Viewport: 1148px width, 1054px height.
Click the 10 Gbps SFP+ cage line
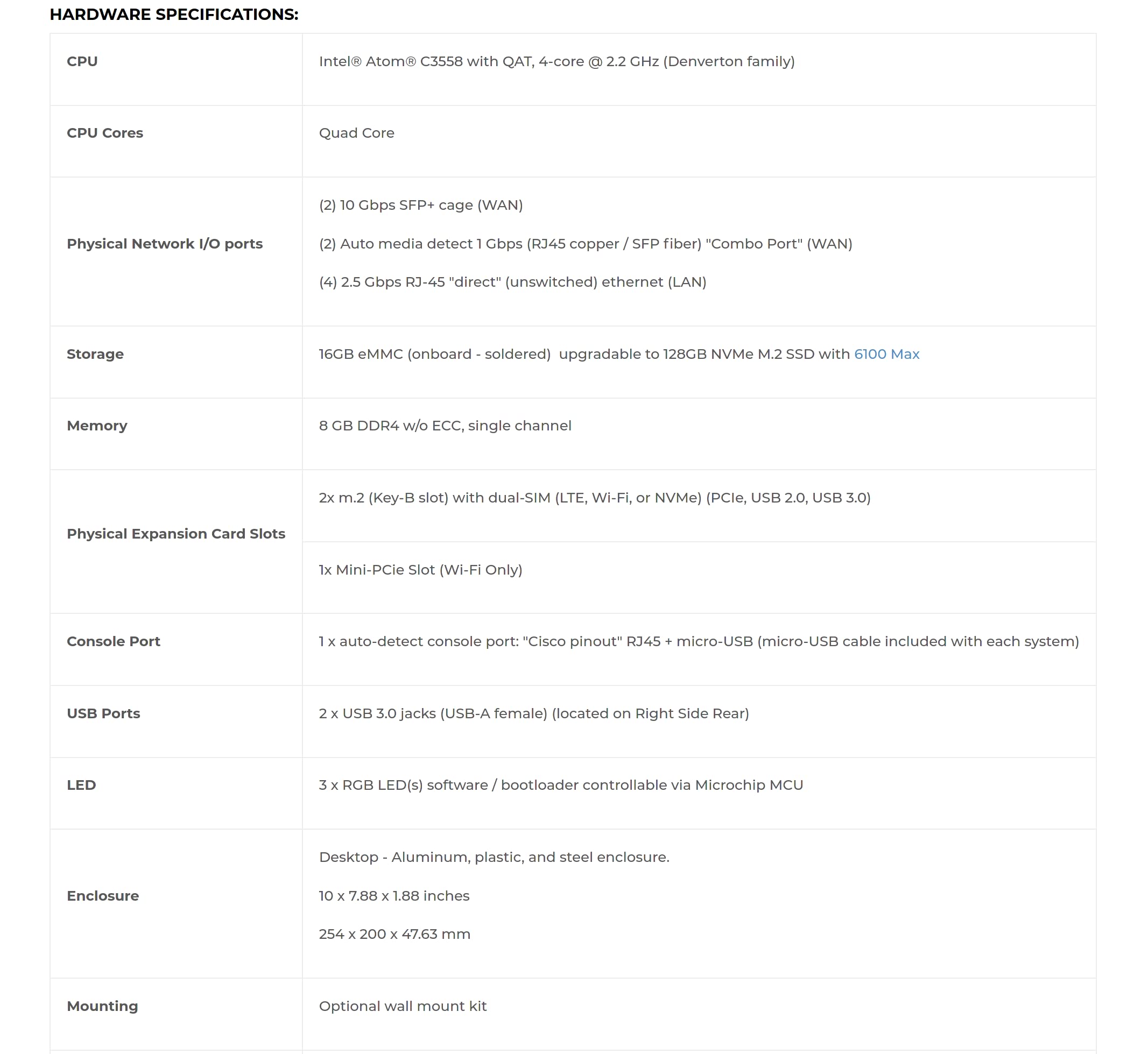(x=420, y=205)
